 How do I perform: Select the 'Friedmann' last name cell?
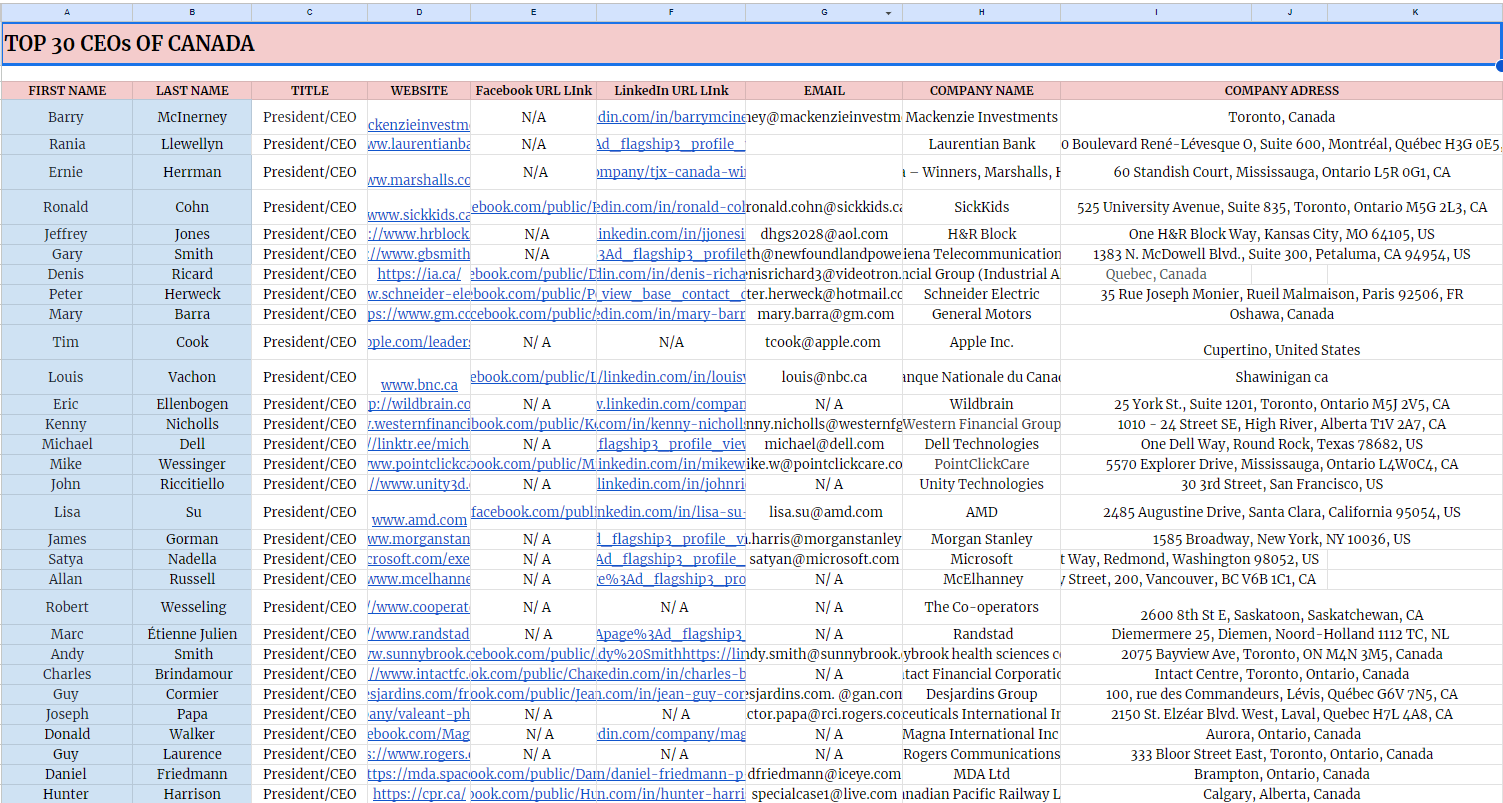point(192,774)
